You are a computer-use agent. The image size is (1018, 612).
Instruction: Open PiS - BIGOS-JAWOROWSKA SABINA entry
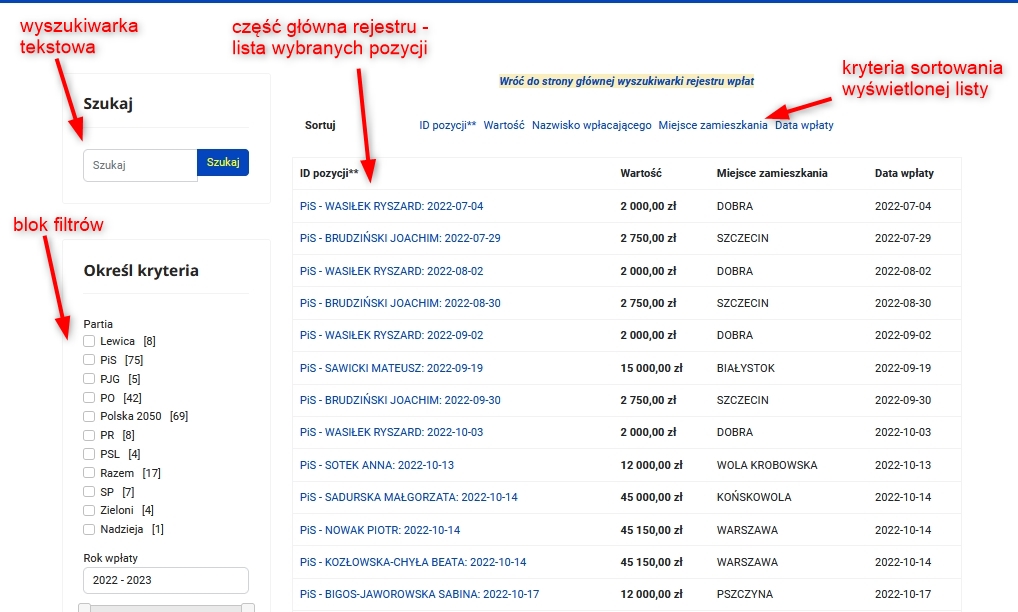[x=419, y=594]
